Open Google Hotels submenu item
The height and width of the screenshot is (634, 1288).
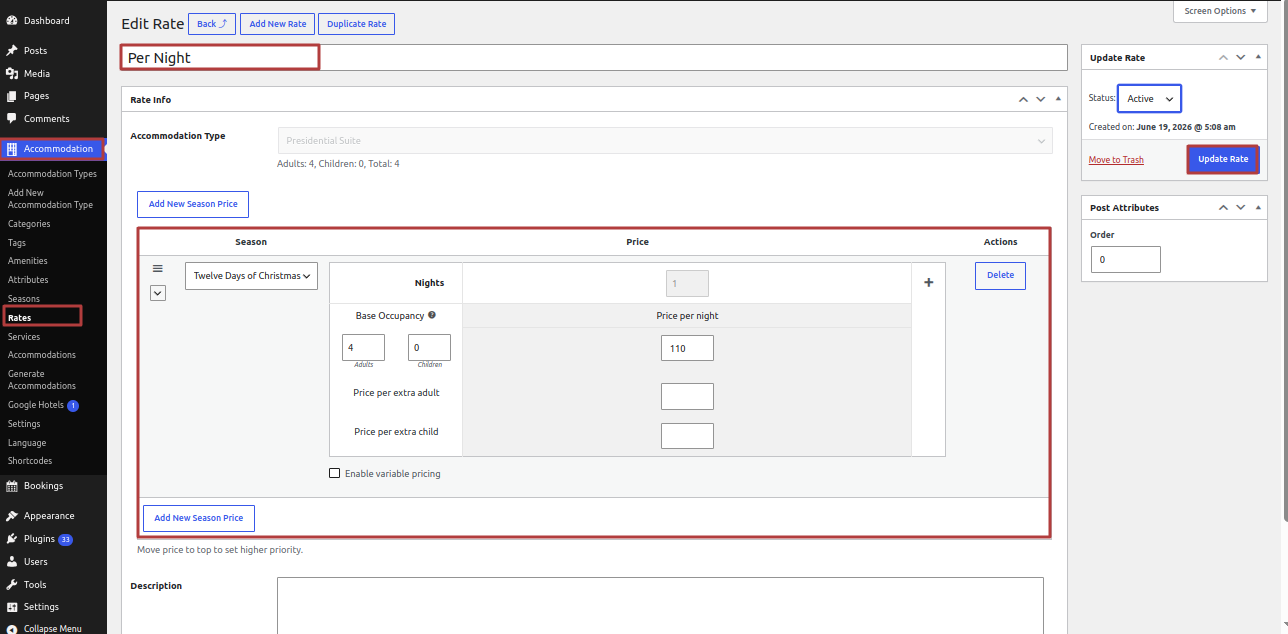[43, 405]
